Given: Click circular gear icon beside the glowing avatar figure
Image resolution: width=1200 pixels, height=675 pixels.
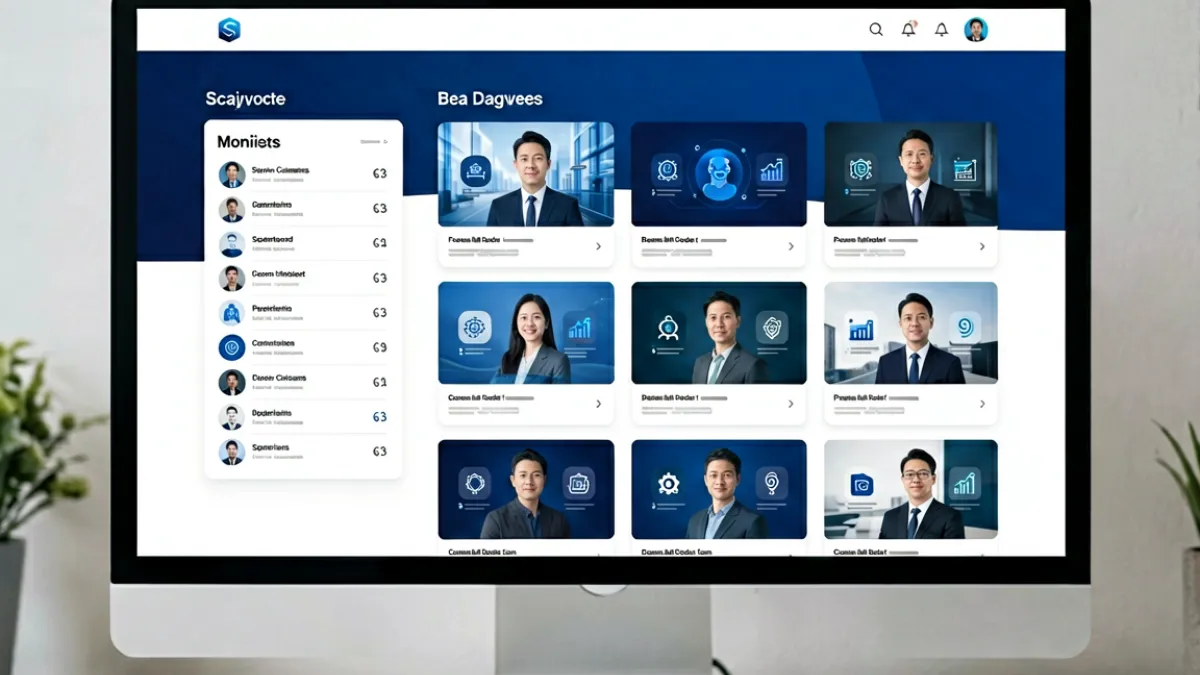Looking at the screenshot, I should (666, 170).
